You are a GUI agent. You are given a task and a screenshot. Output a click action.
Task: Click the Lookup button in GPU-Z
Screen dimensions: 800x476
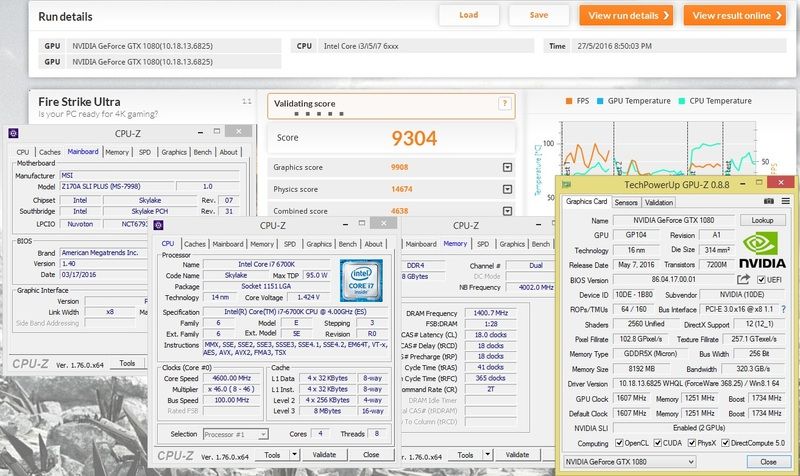(x=763, y=220)
